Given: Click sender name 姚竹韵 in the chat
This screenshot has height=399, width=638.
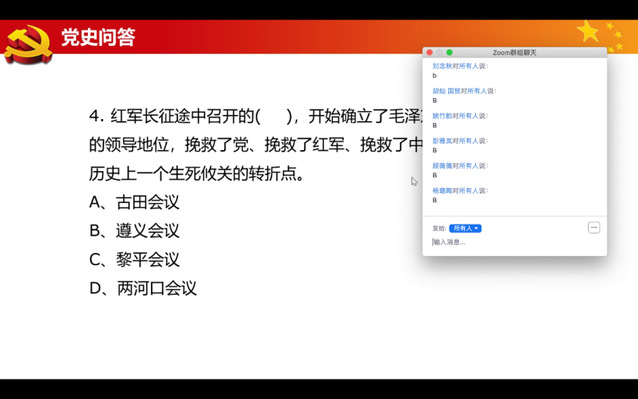Looking at the screenshot, I should tap(442, 116).
